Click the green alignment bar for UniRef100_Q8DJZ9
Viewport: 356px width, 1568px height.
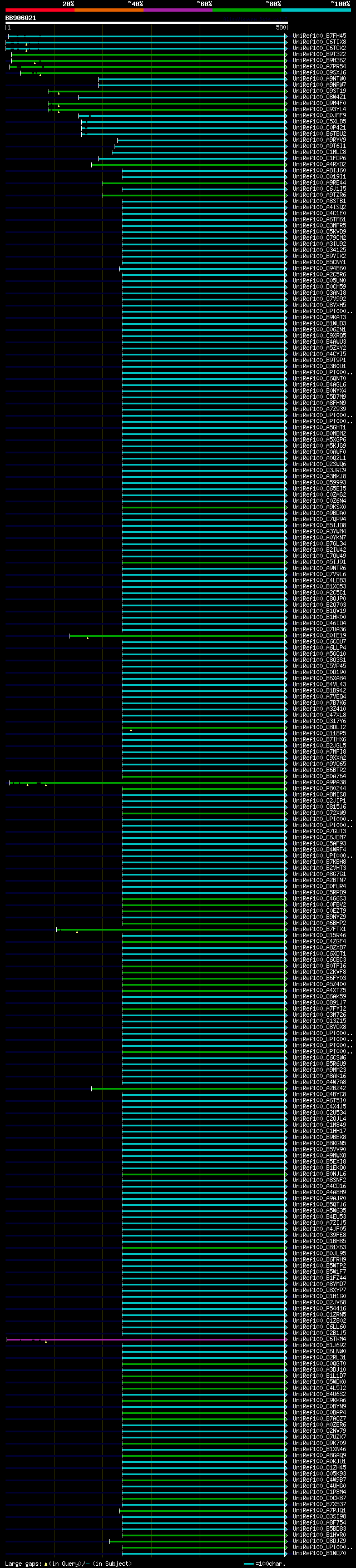click(x=198, y=1541)
